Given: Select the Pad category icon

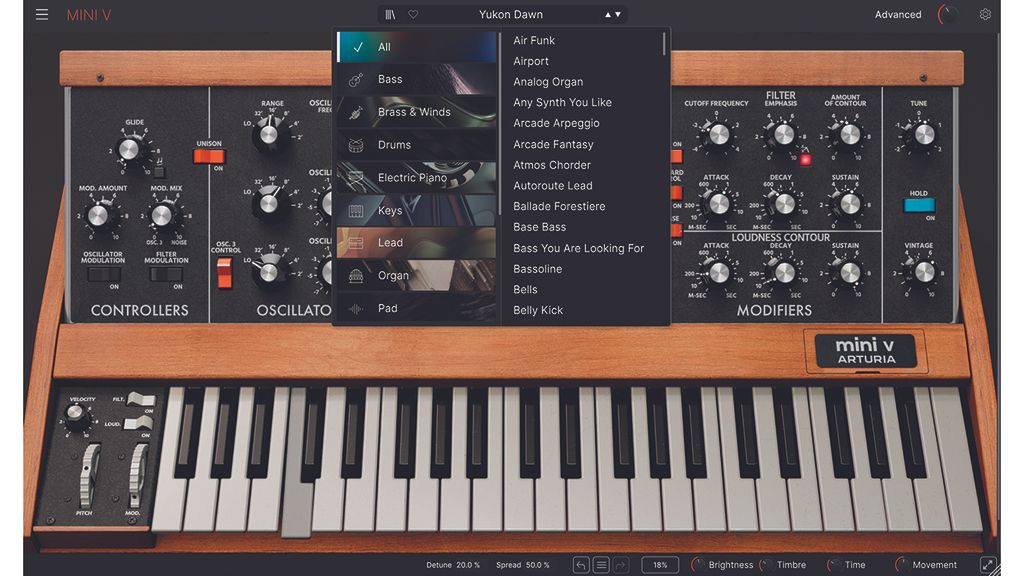Looking at the screenshot, I should pyautogui.click(x=357, y=308).
